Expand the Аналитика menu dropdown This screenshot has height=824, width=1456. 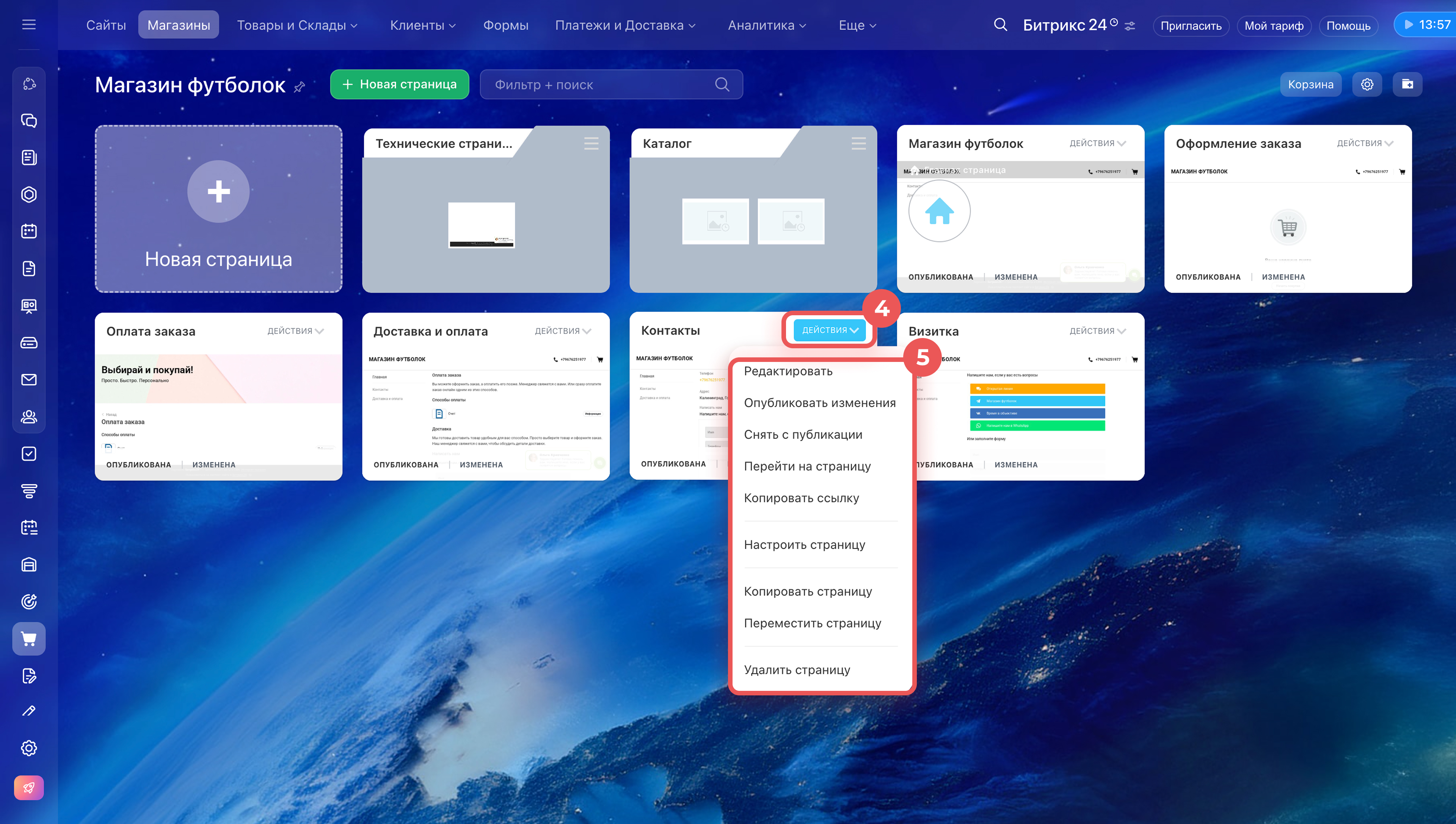[766, 25]
